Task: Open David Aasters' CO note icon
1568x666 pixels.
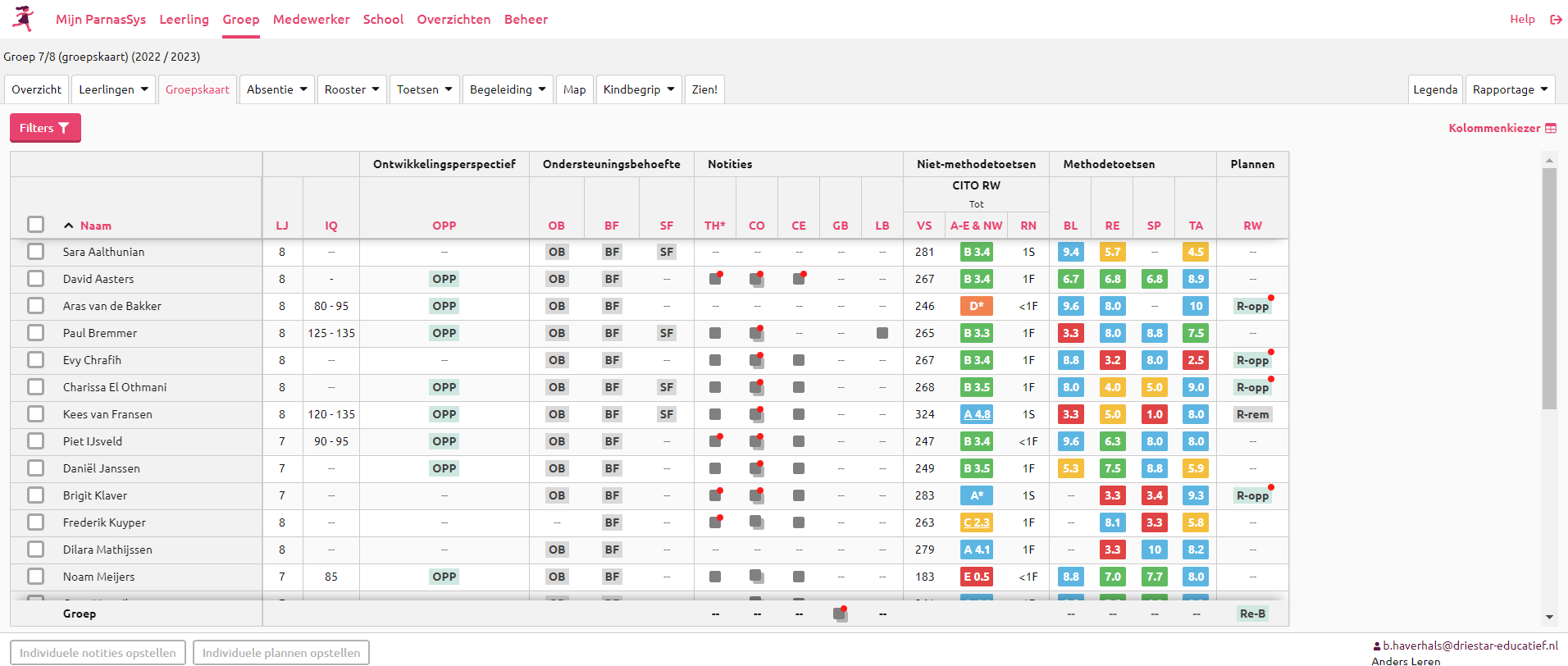Action: coord(757,279)
